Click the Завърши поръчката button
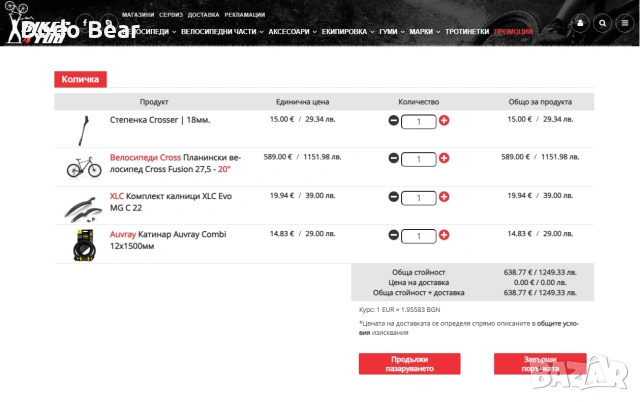Screen dimensions: 640x402 click(x=540, y=364)
